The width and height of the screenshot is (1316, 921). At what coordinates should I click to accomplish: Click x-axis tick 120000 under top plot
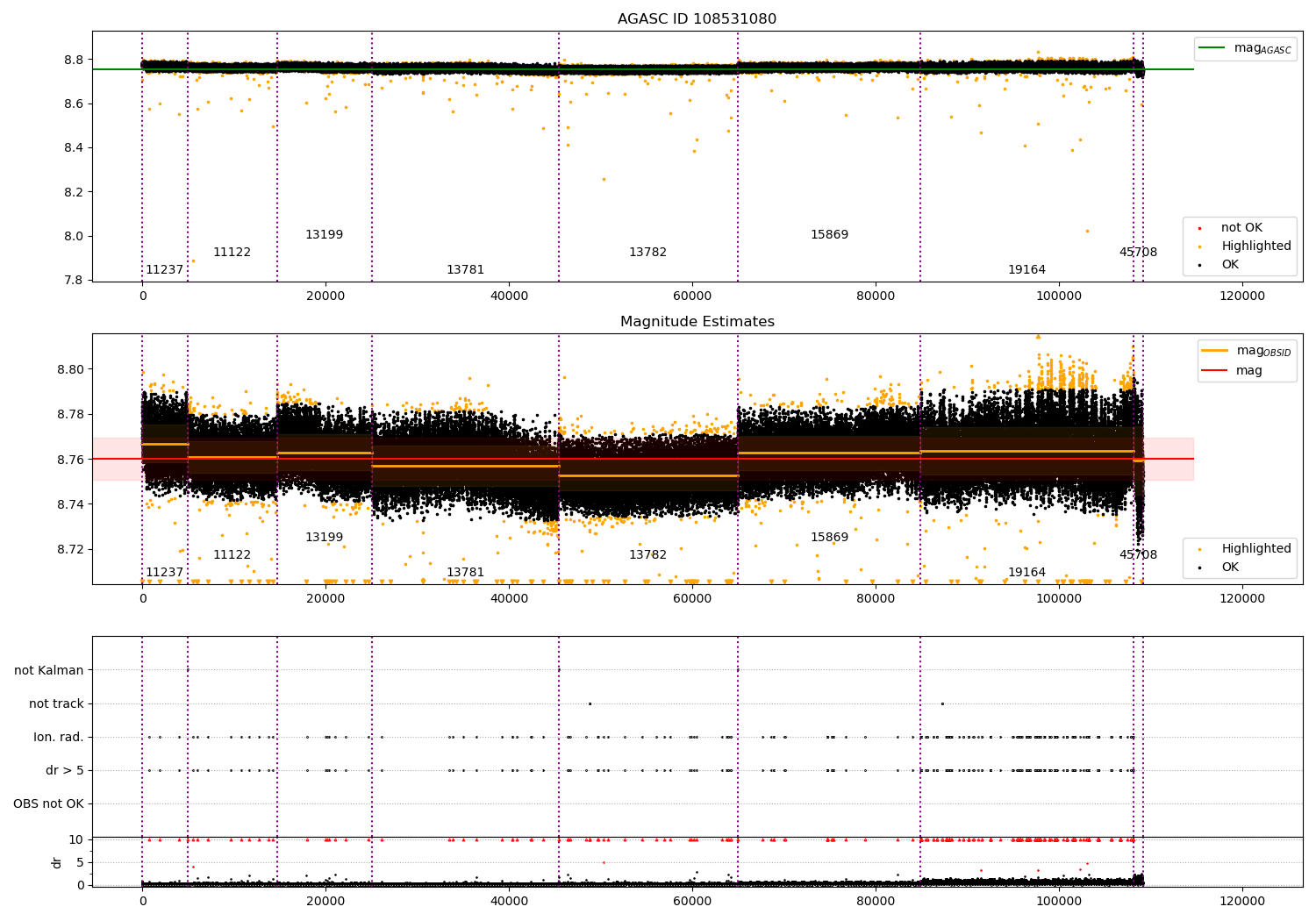[1242, 296]
